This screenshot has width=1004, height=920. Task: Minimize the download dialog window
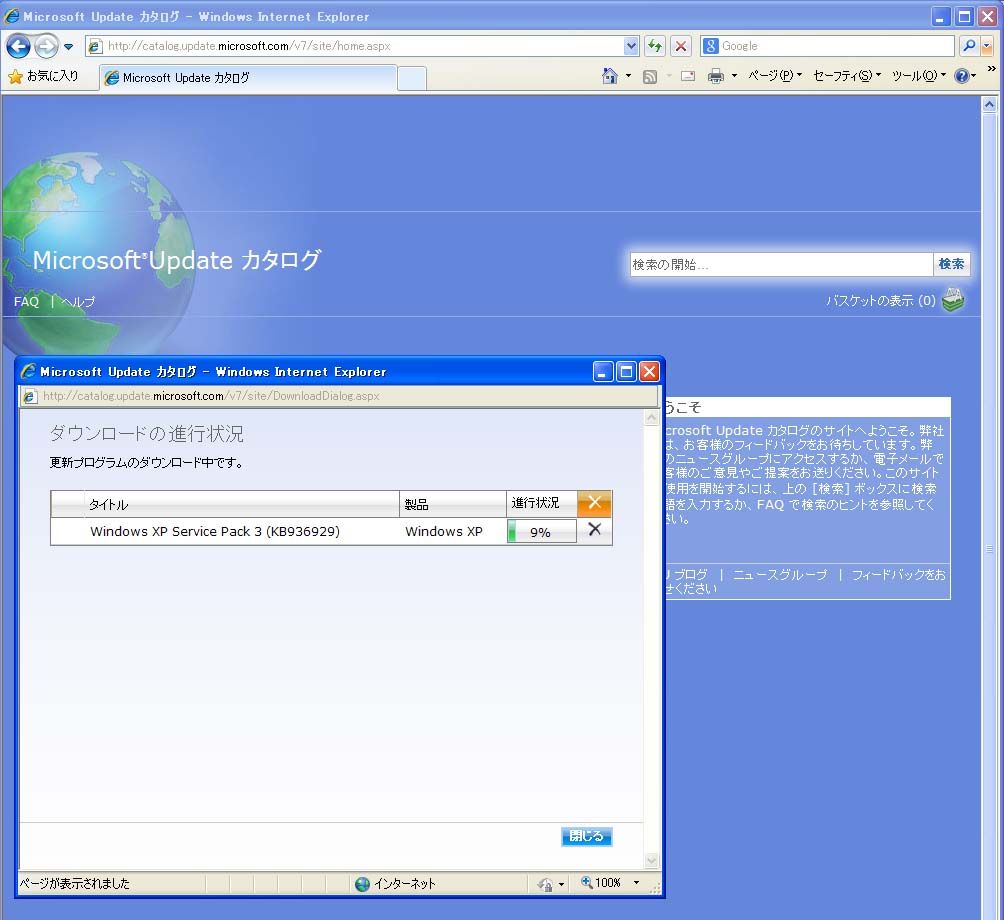pyautogui.click(x=603, y=371)
